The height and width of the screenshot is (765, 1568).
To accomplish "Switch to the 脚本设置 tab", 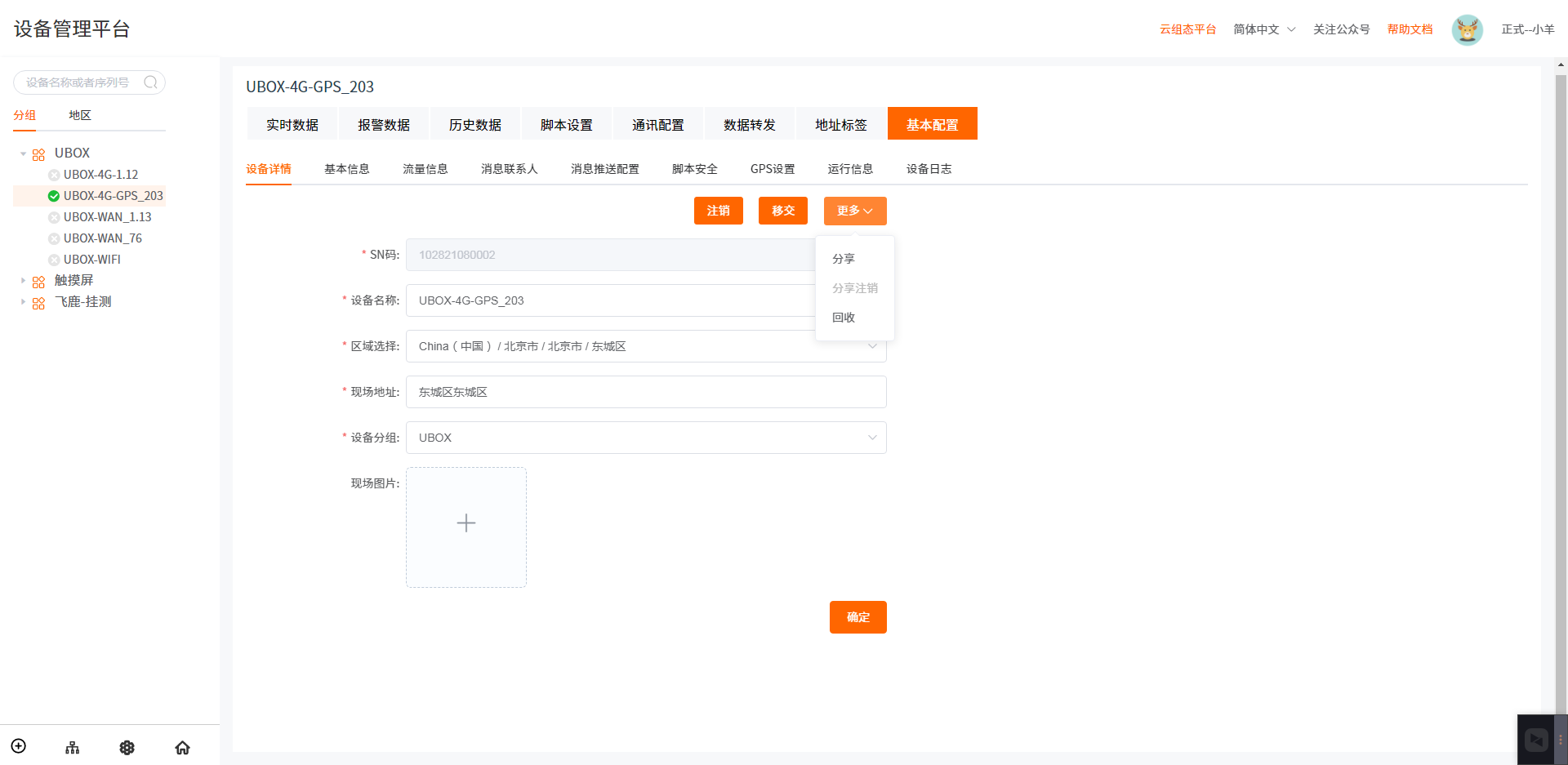I will pyautogui.click(x=567, y=124).
